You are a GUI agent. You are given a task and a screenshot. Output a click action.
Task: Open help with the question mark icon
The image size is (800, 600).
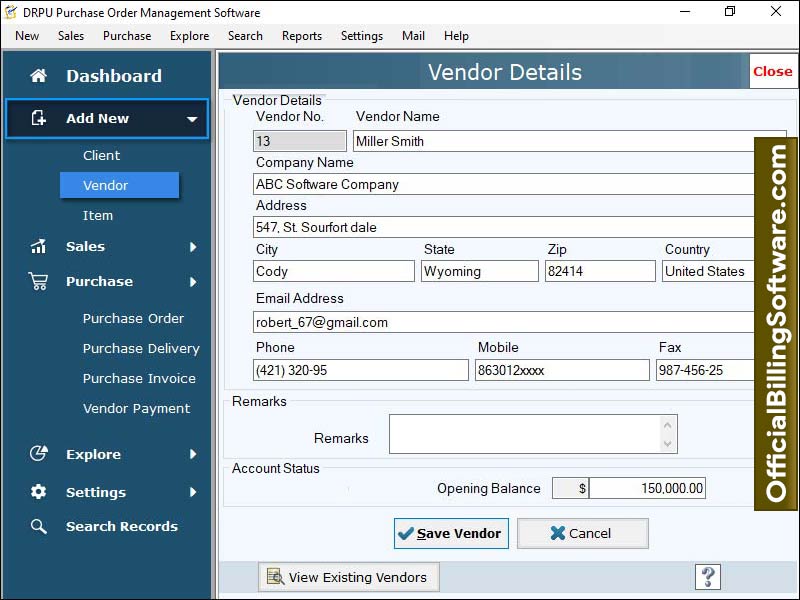[708, 576]
